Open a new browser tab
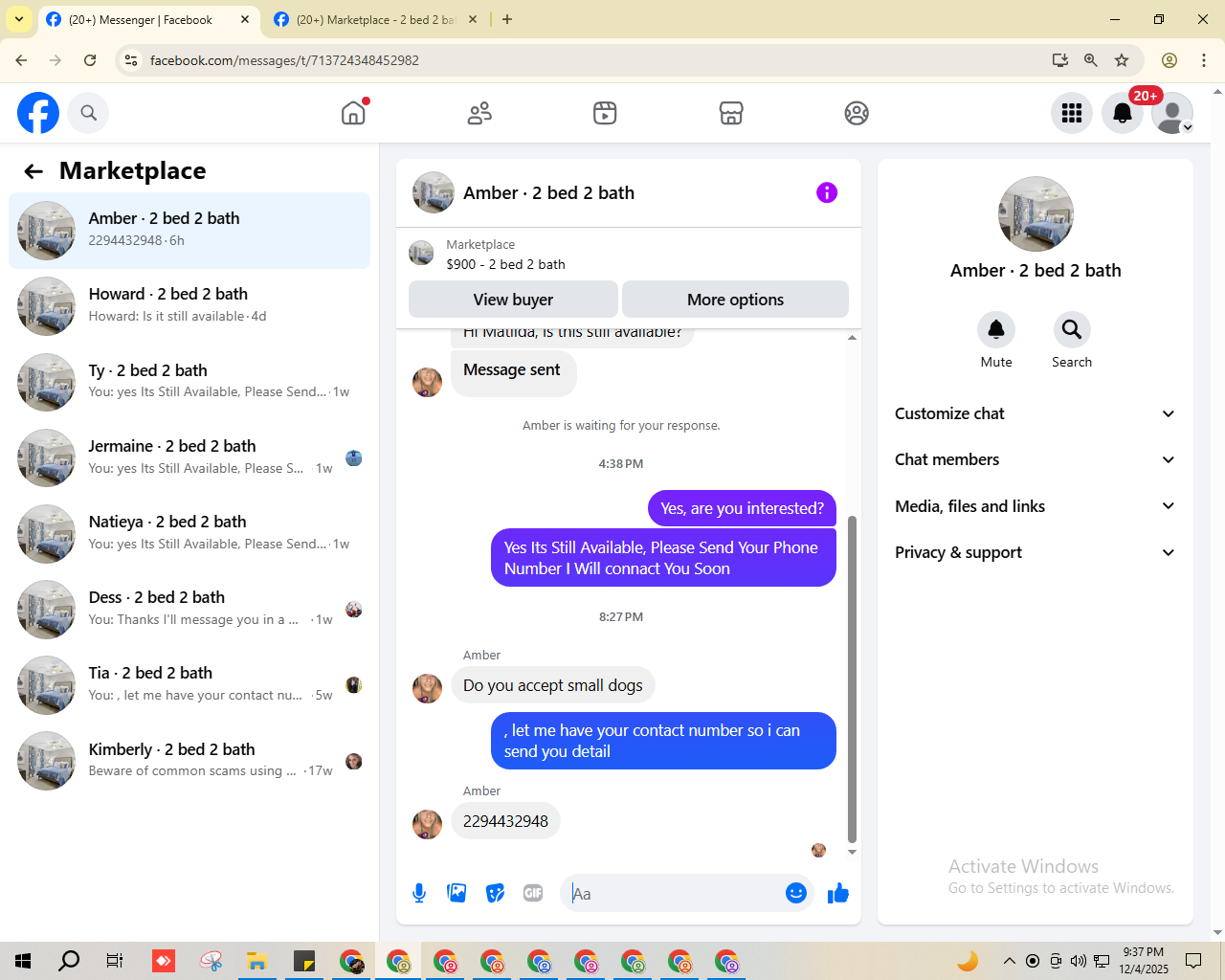 (507, 19)
